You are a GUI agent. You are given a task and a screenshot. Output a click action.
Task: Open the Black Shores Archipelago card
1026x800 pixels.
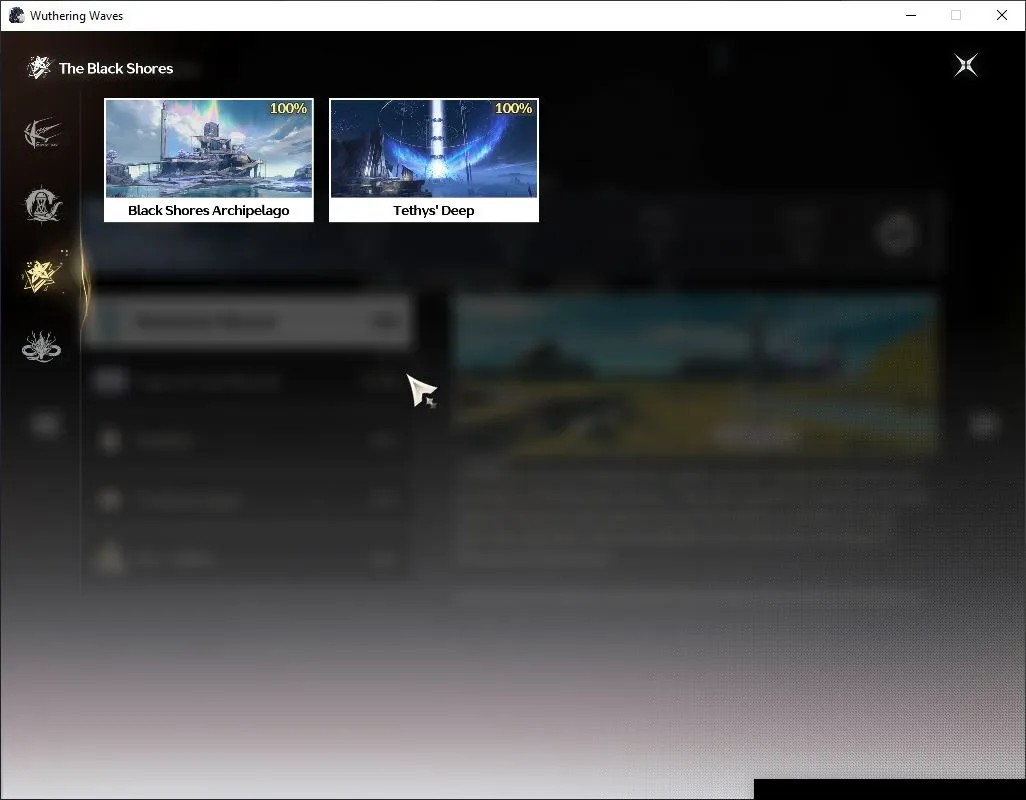209,160
